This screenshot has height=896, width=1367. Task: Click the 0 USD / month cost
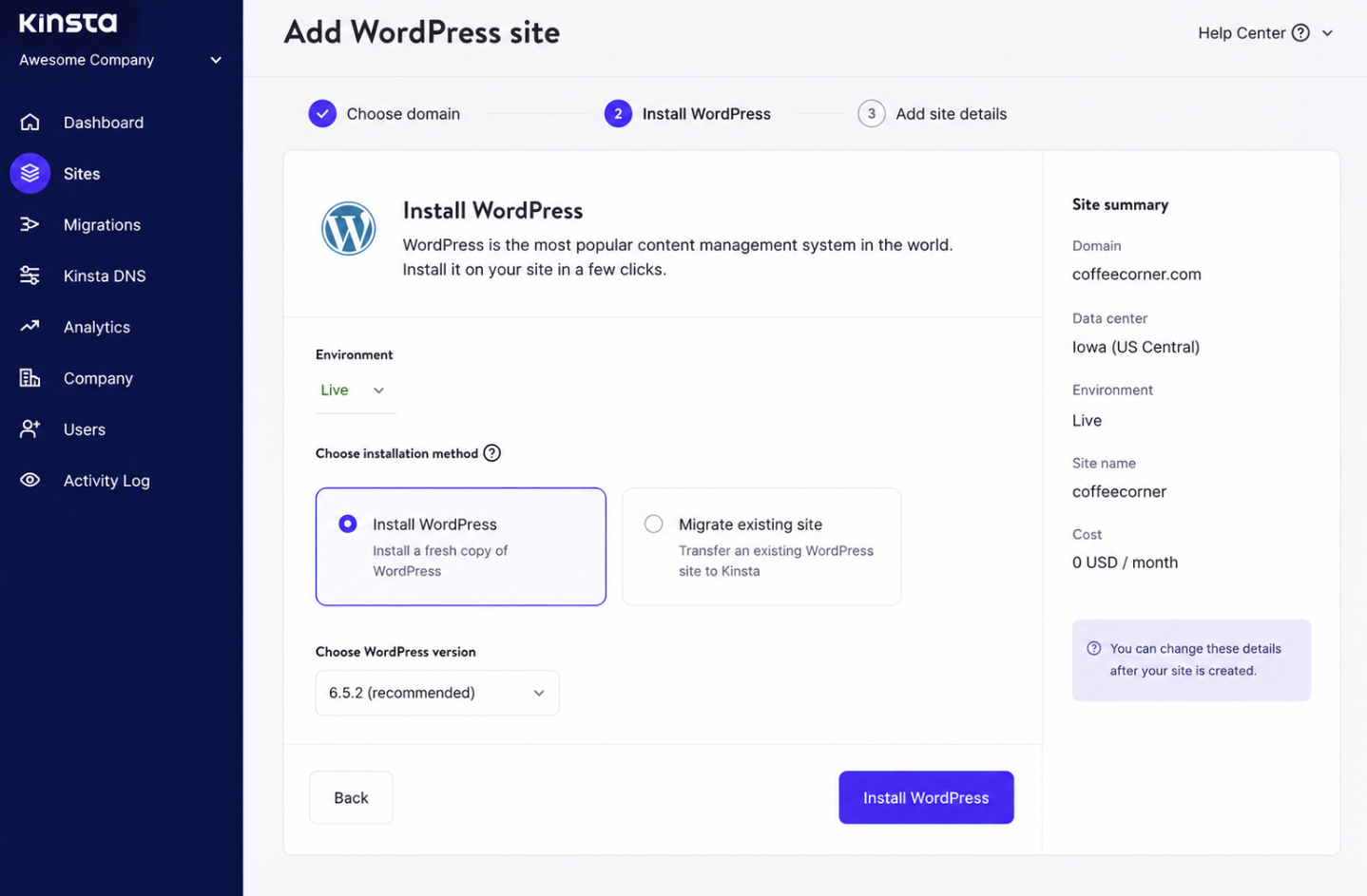[x=1125, y=562]
